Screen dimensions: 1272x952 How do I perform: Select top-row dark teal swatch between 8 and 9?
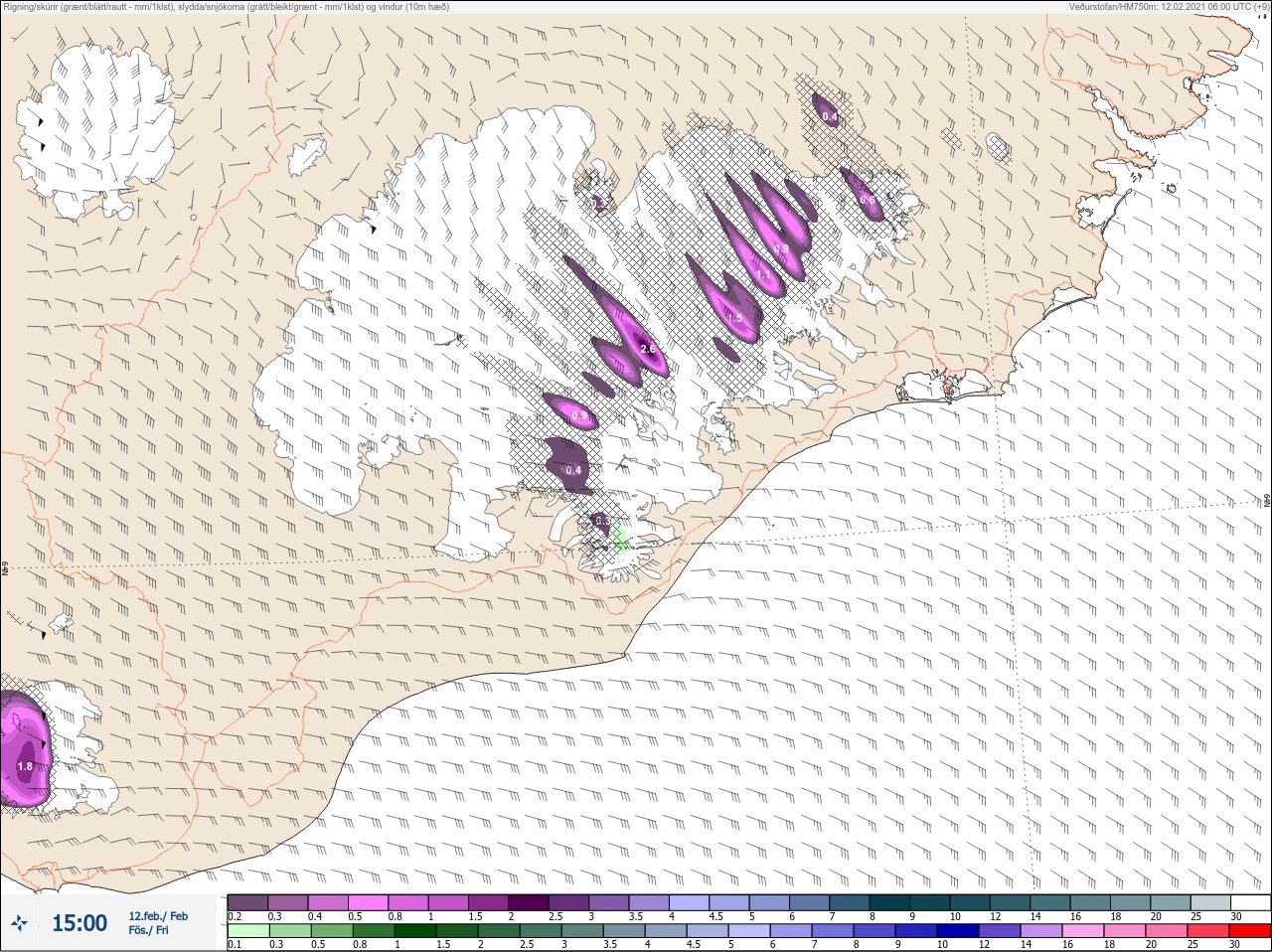[889, 902]
